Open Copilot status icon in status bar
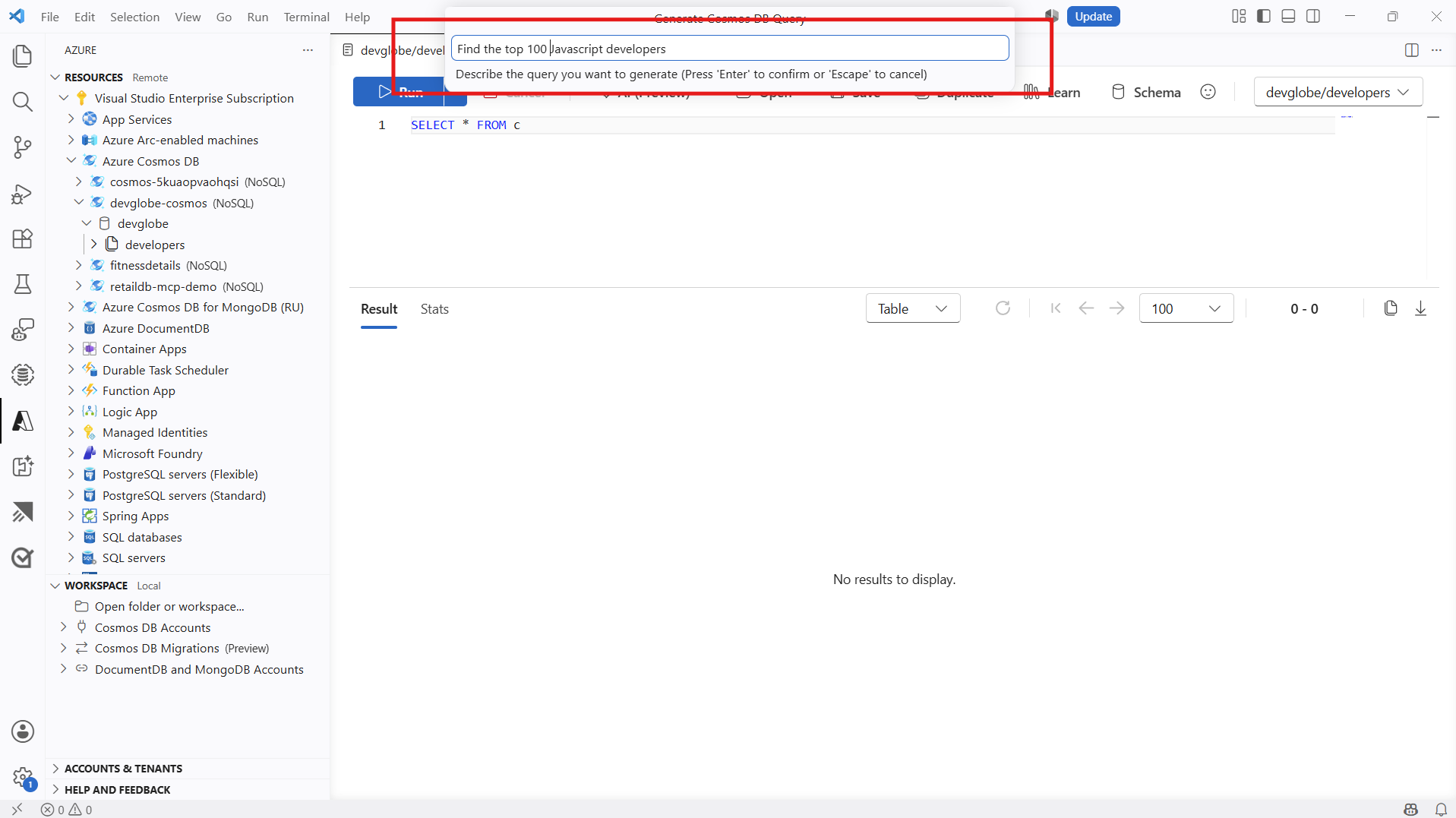 tap(1411, 810)
